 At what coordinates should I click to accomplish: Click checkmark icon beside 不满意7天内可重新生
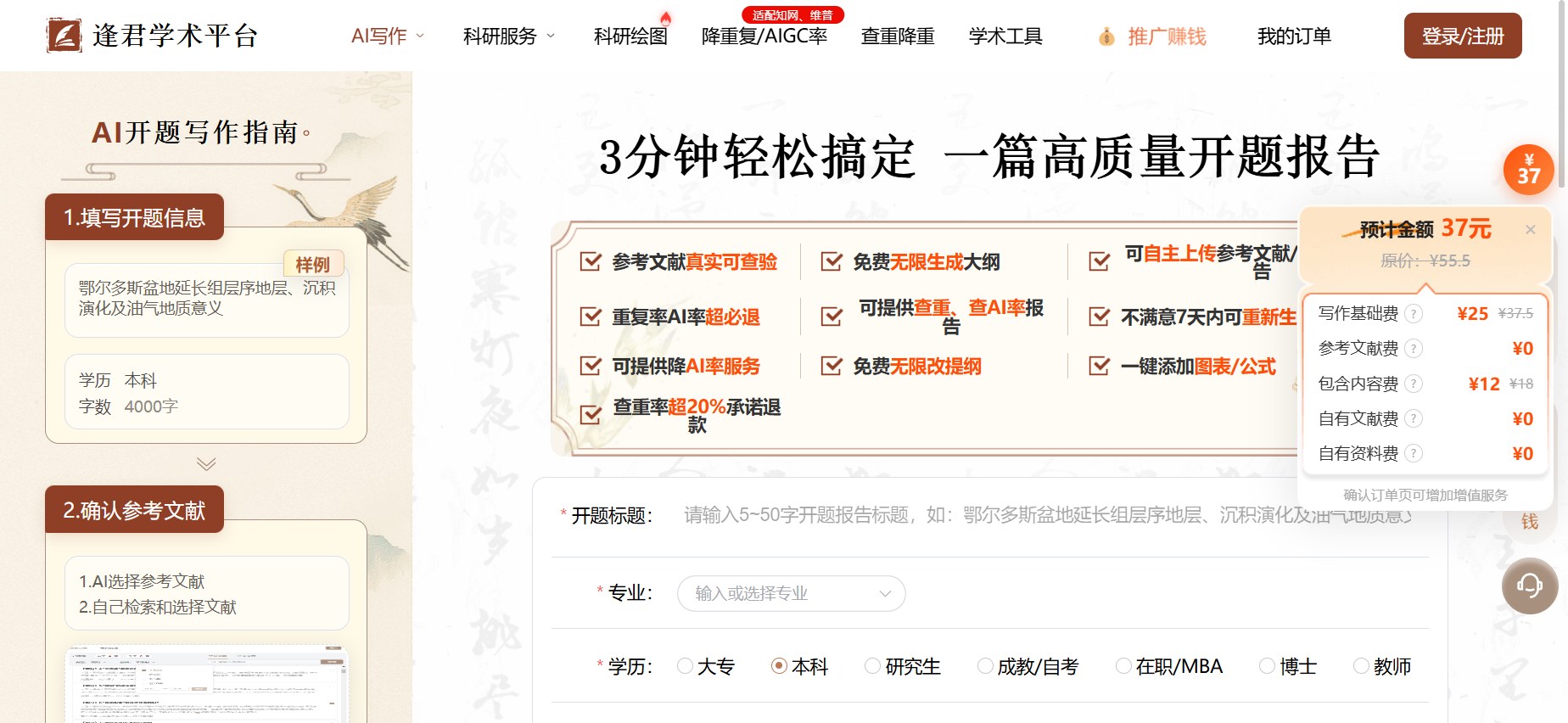[1100, 317]
